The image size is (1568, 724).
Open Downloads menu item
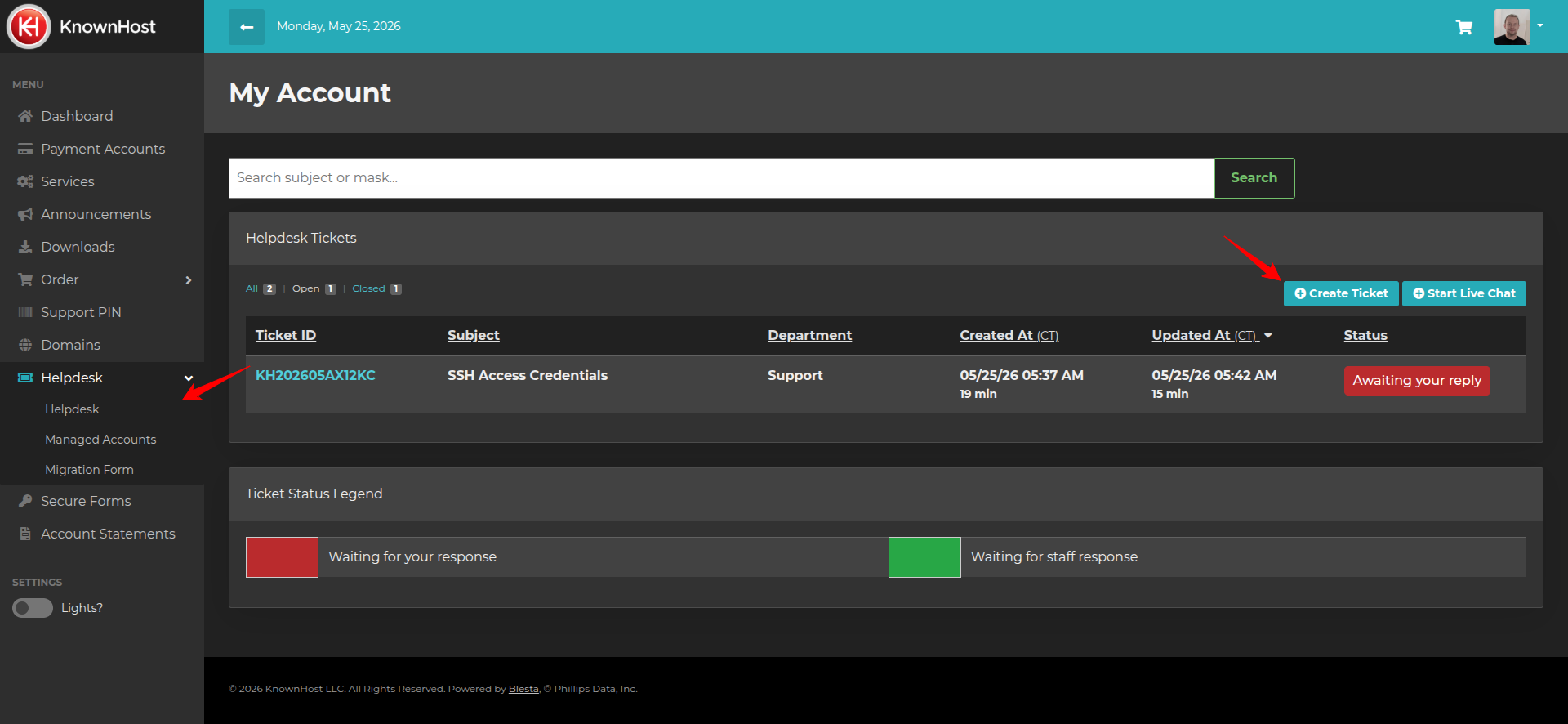78,247
